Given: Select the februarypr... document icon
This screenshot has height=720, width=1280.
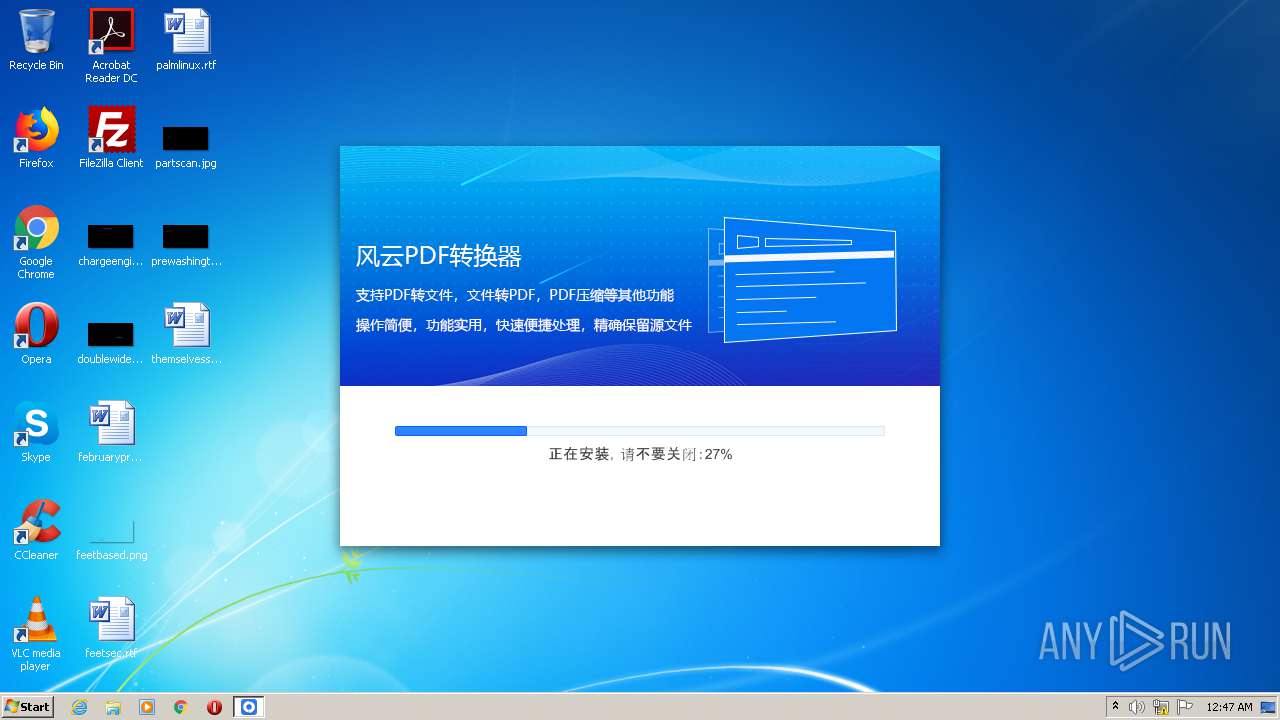Looking at the screenshot, I should click(111, 432).
